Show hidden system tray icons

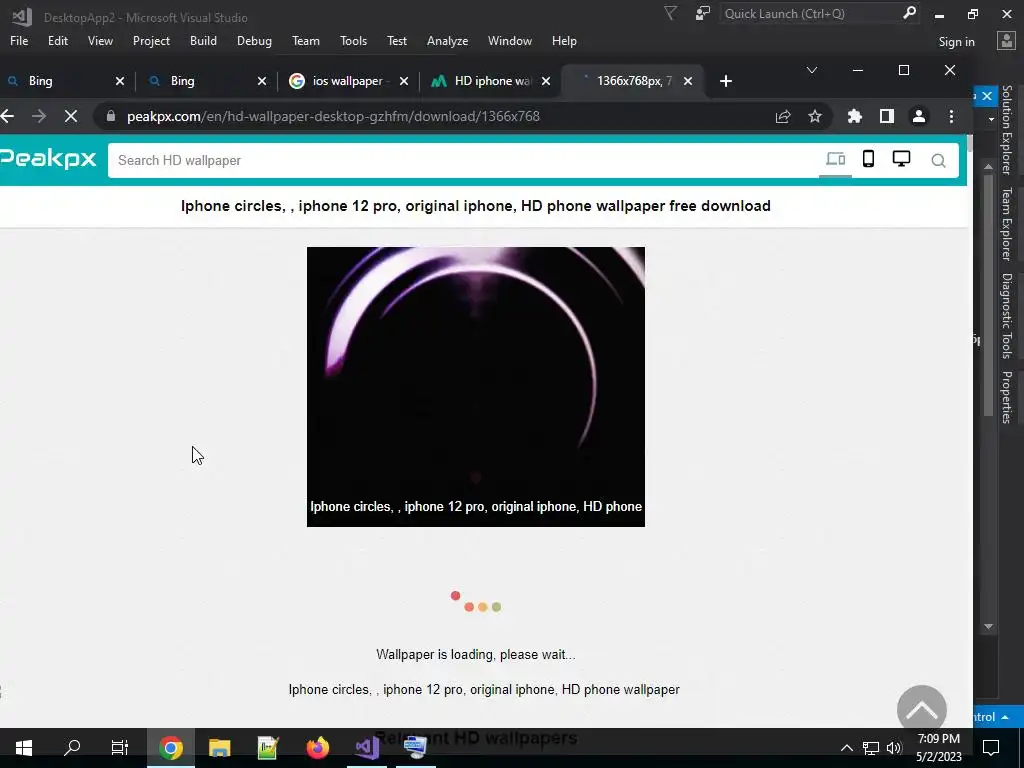846,748
